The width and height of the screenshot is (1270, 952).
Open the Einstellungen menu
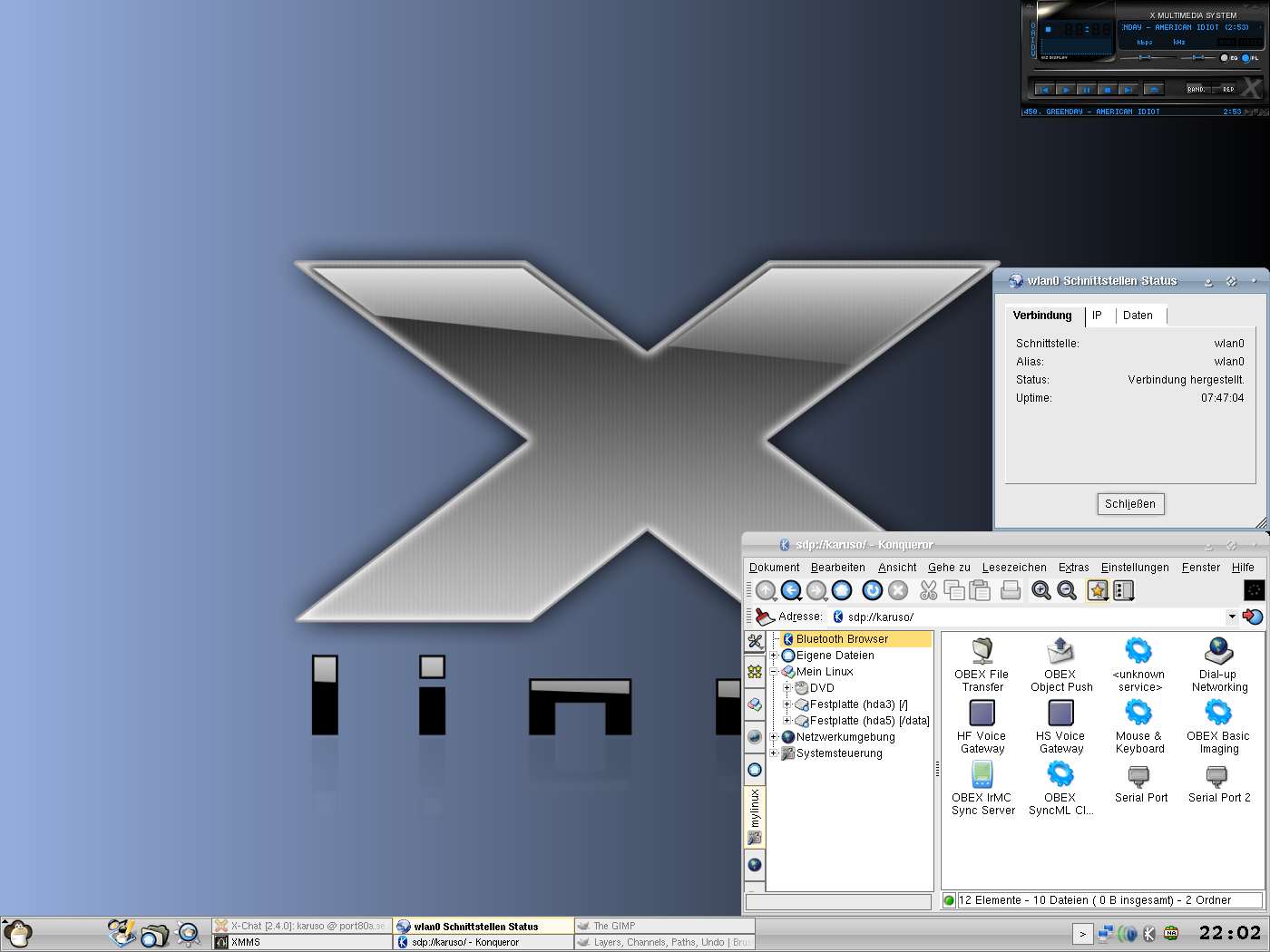[x=1135, y=568]
